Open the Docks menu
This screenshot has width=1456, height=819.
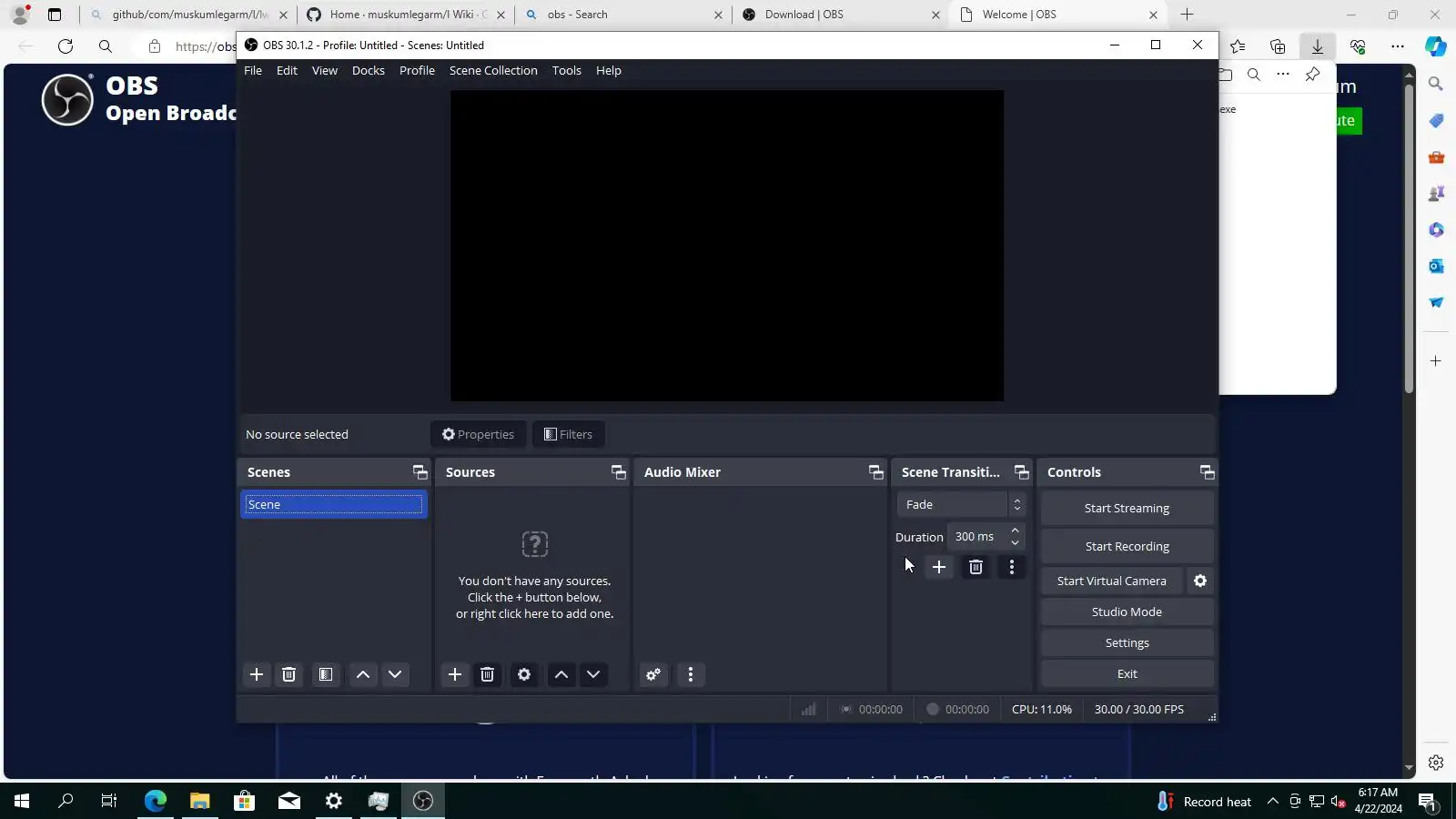point(369,71)
